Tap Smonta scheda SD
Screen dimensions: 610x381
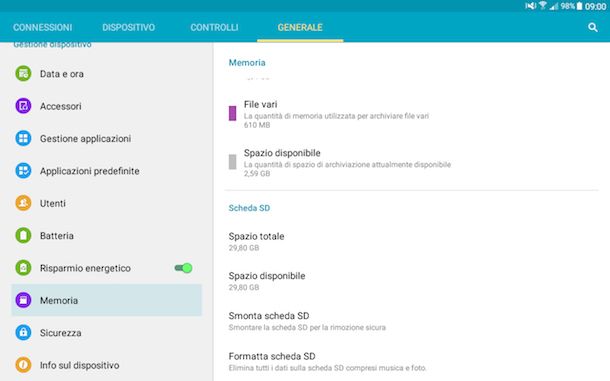tap(412, 321)
